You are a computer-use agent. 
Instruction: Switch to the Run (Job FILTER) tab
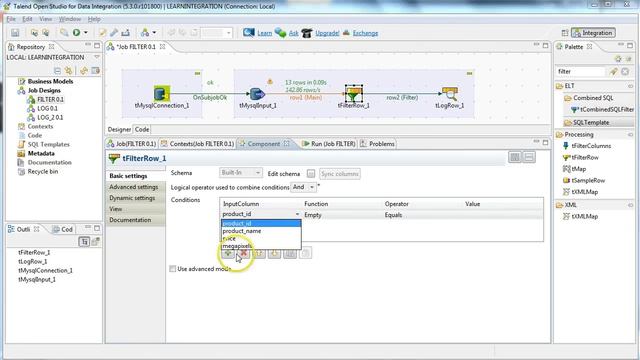coord(328,144)
